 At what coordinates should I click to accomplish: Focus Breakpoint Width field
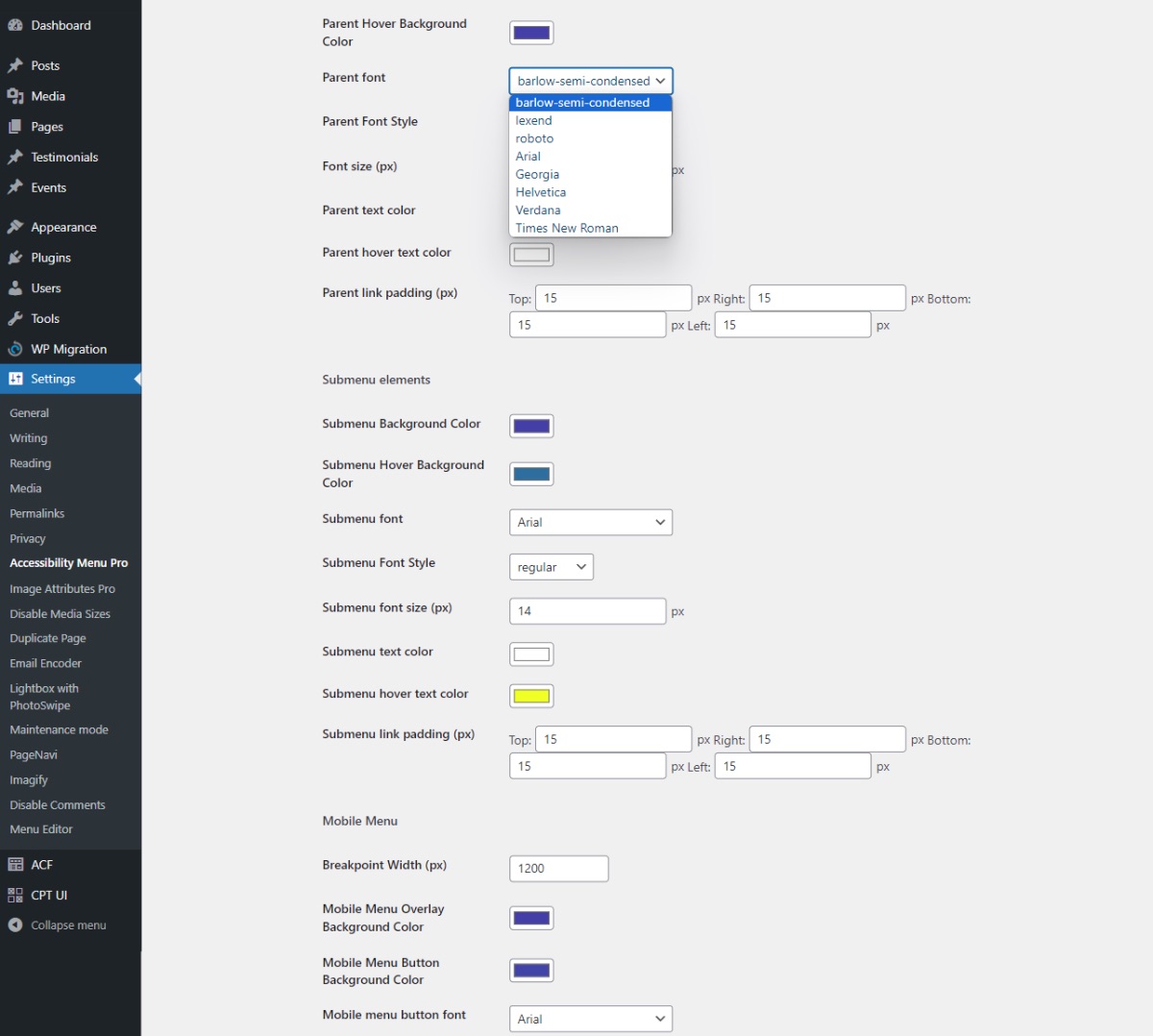tap(558, 868)
